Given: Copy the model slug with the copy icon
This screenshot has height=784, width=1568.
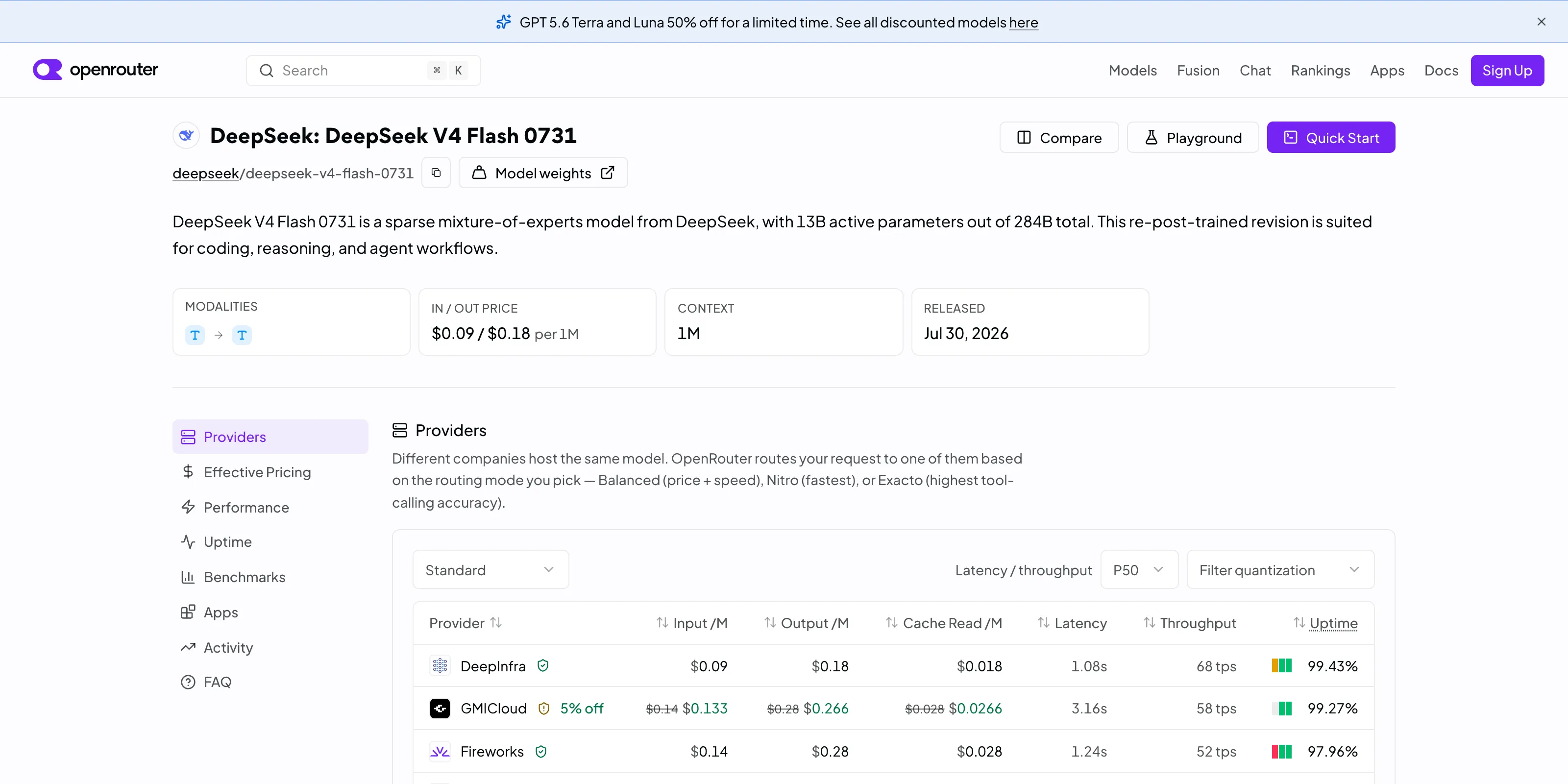Looking at the screenshot, I should tap(436, 173).
